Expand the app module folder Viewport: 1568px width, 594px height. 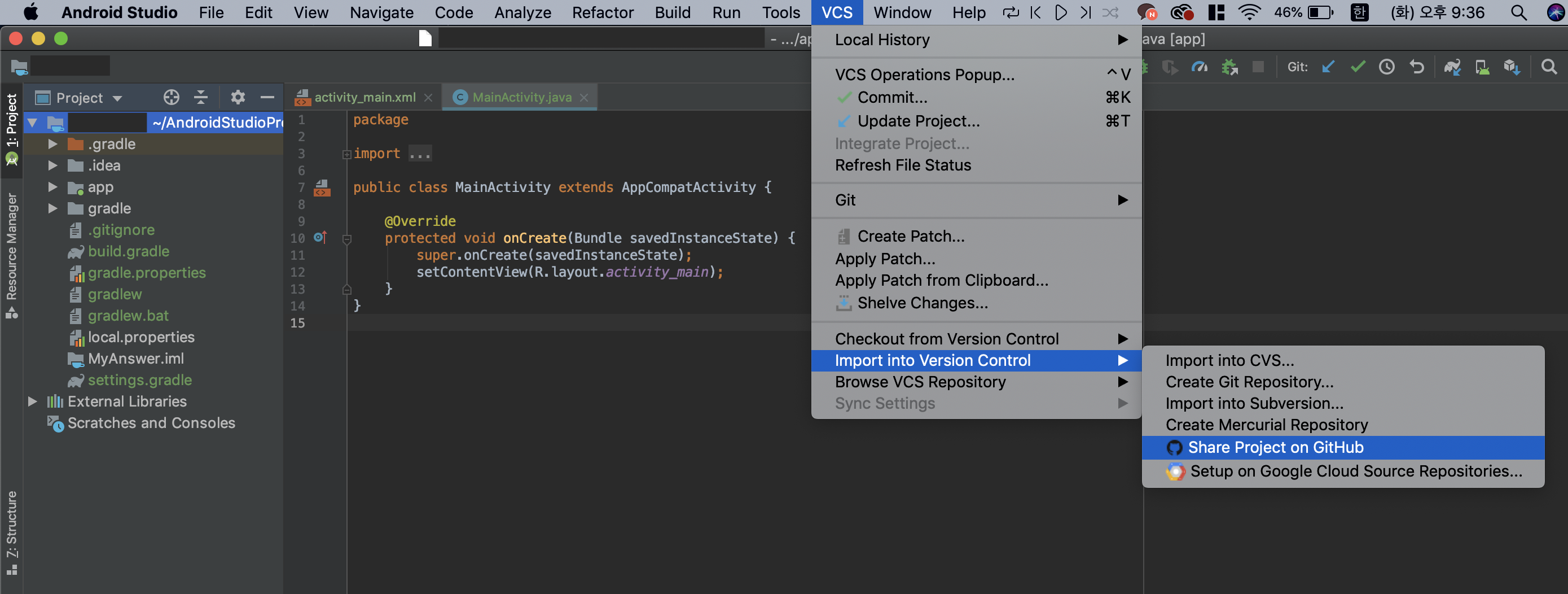[x=53, y=186]
